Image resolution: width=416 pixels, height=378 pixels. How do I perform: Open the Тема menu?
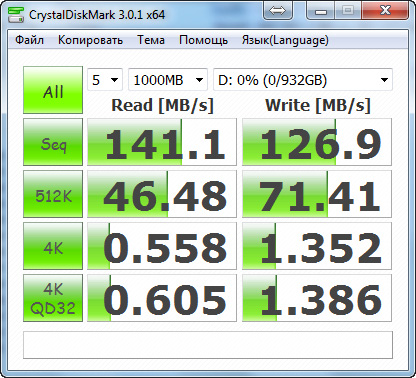(151, 40)
